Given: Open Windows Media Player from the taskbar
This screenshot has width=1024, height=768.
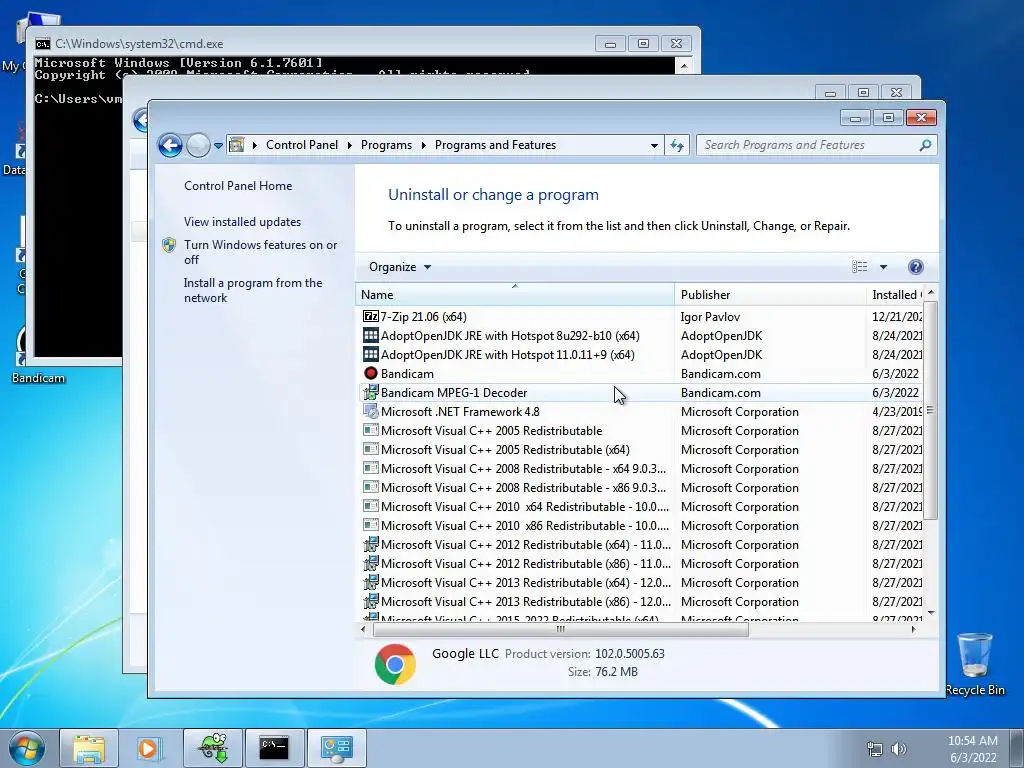Looking at the screenshot, I should 148,748.
